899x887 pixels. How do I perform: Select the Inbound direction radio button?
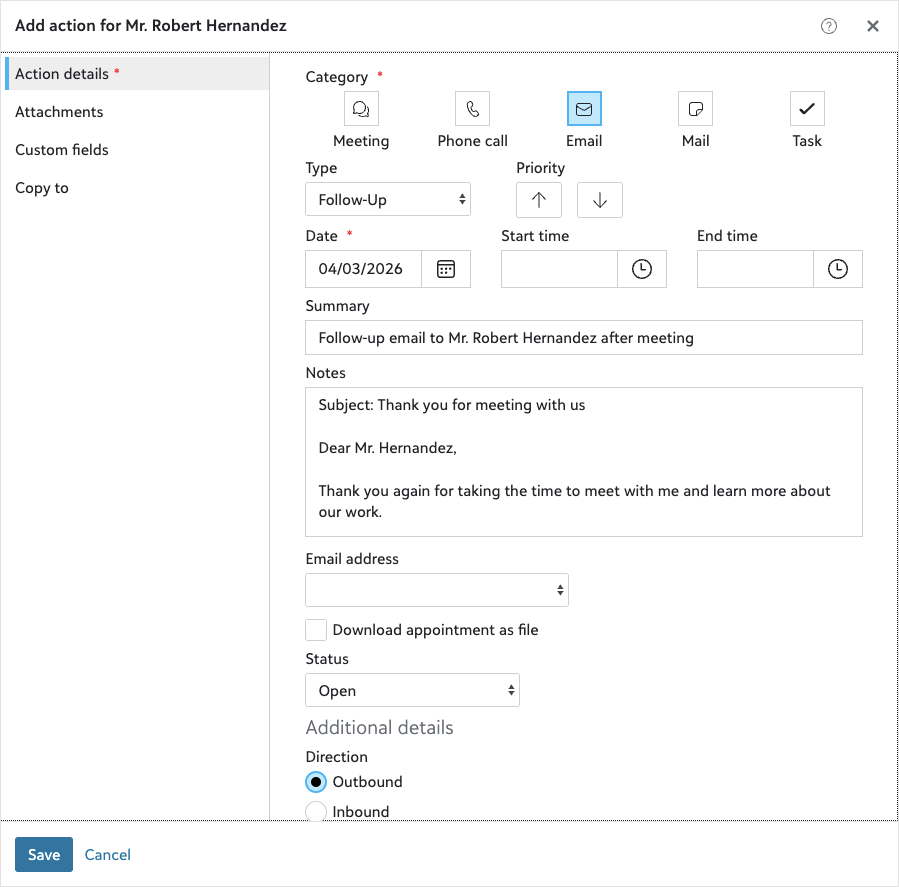316,811
